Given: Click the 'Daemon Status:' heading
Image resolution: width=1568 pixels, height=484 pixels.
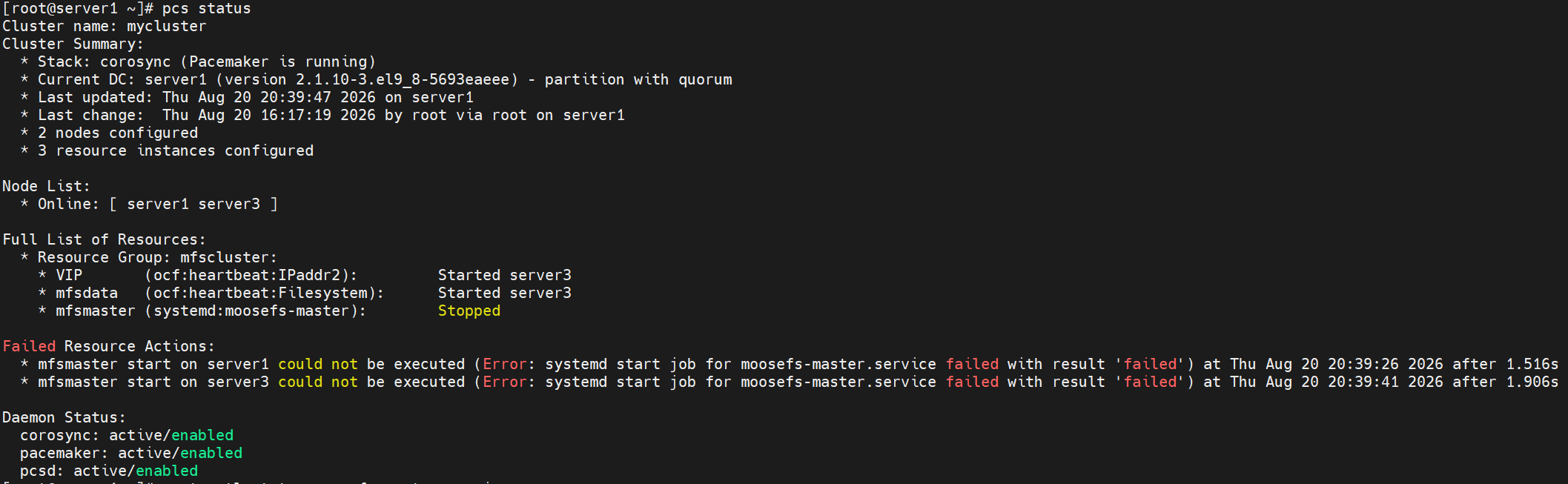Looking at the screenshot, I should 64,418.
